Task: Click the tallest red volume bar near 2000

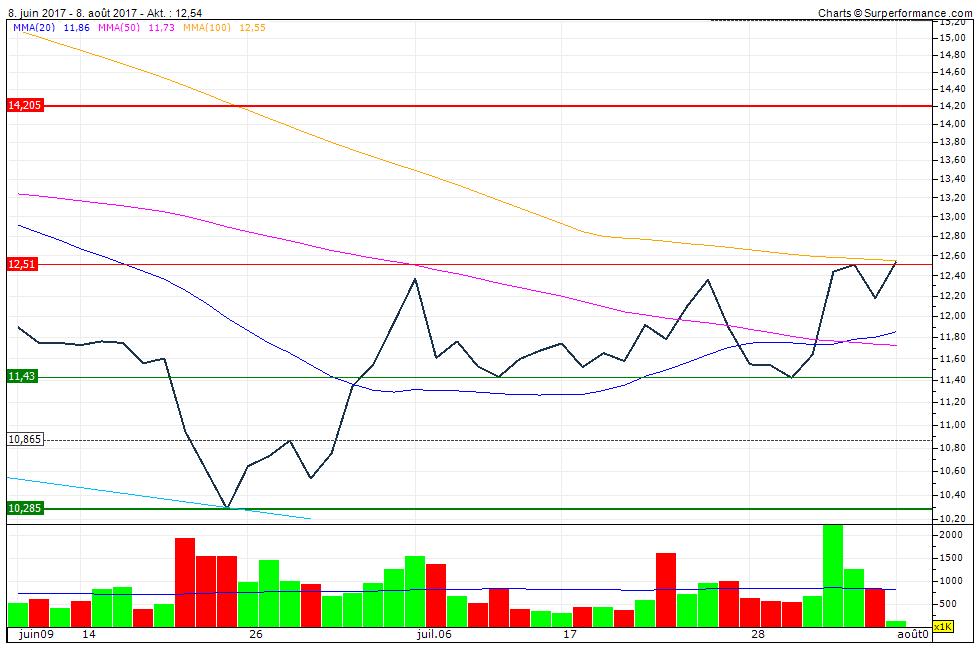Action: pos(185,582)
